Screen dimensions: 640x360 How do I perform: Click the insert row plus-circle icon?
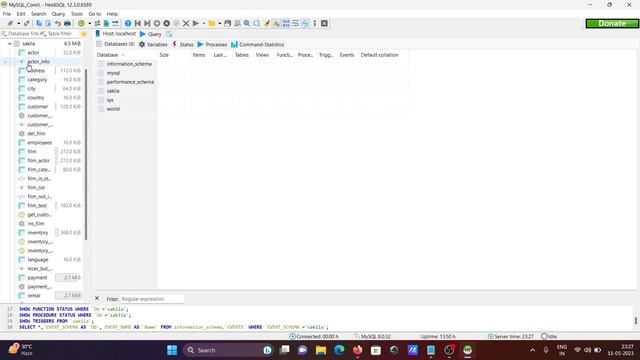pyautogui.click(x=157, y=23)
